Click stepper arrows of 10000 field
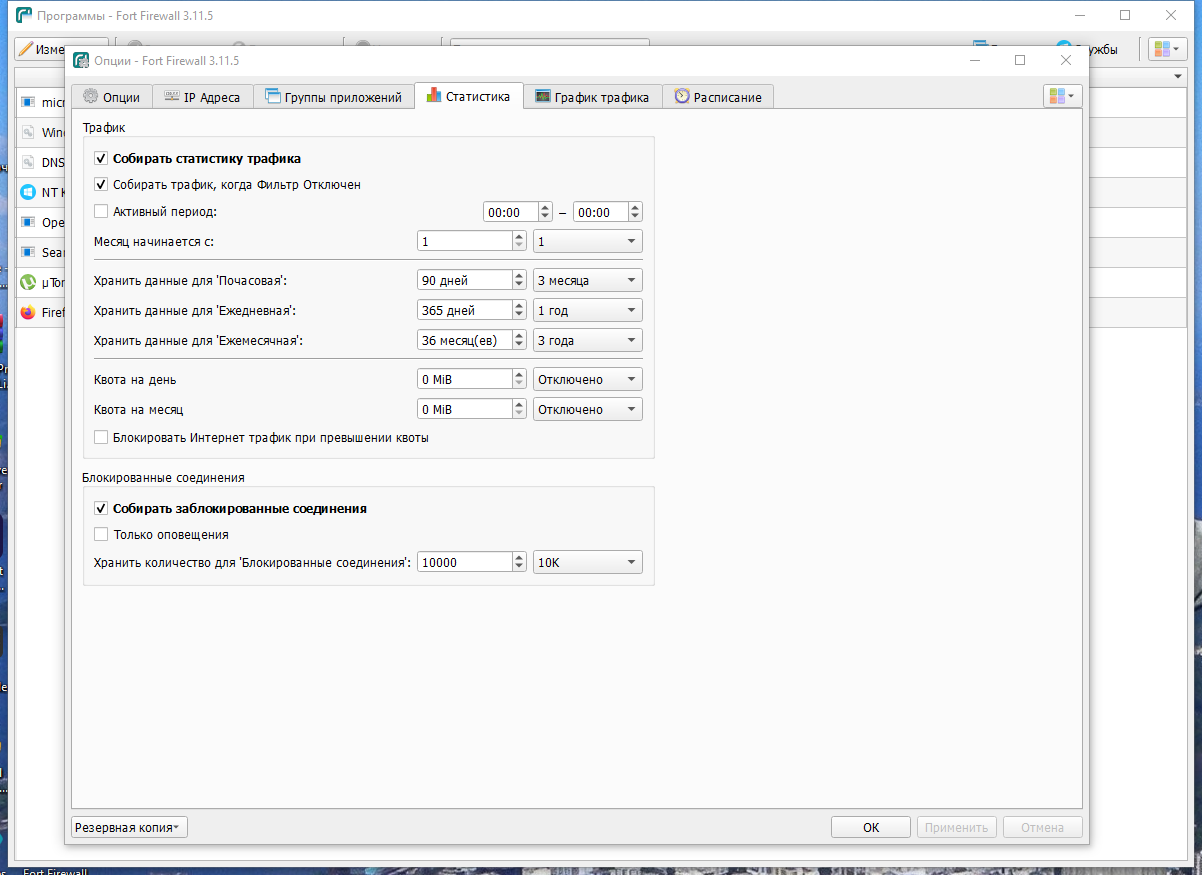 519,562
